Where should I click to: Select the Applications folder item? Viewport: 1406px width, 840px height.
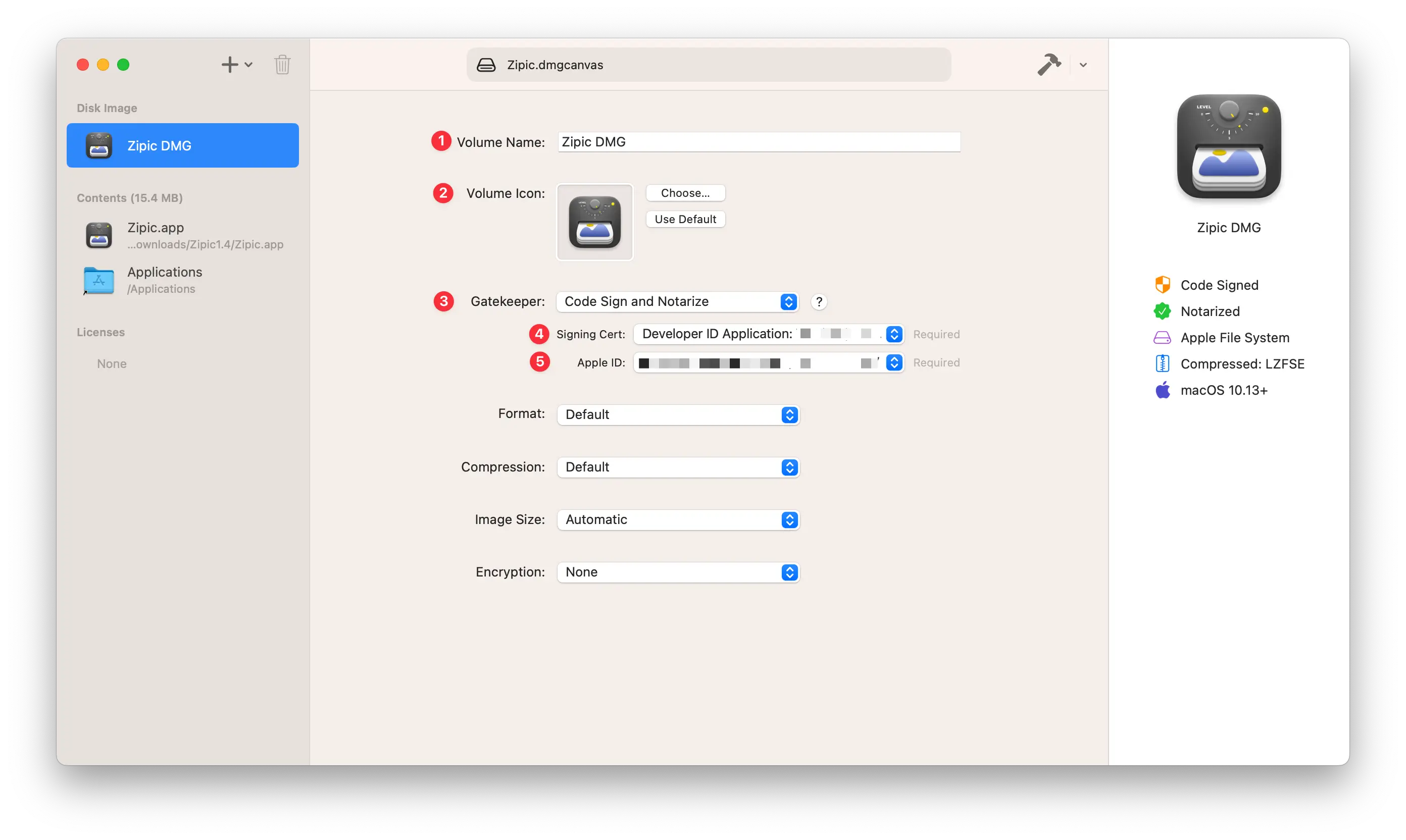(182, 280)
